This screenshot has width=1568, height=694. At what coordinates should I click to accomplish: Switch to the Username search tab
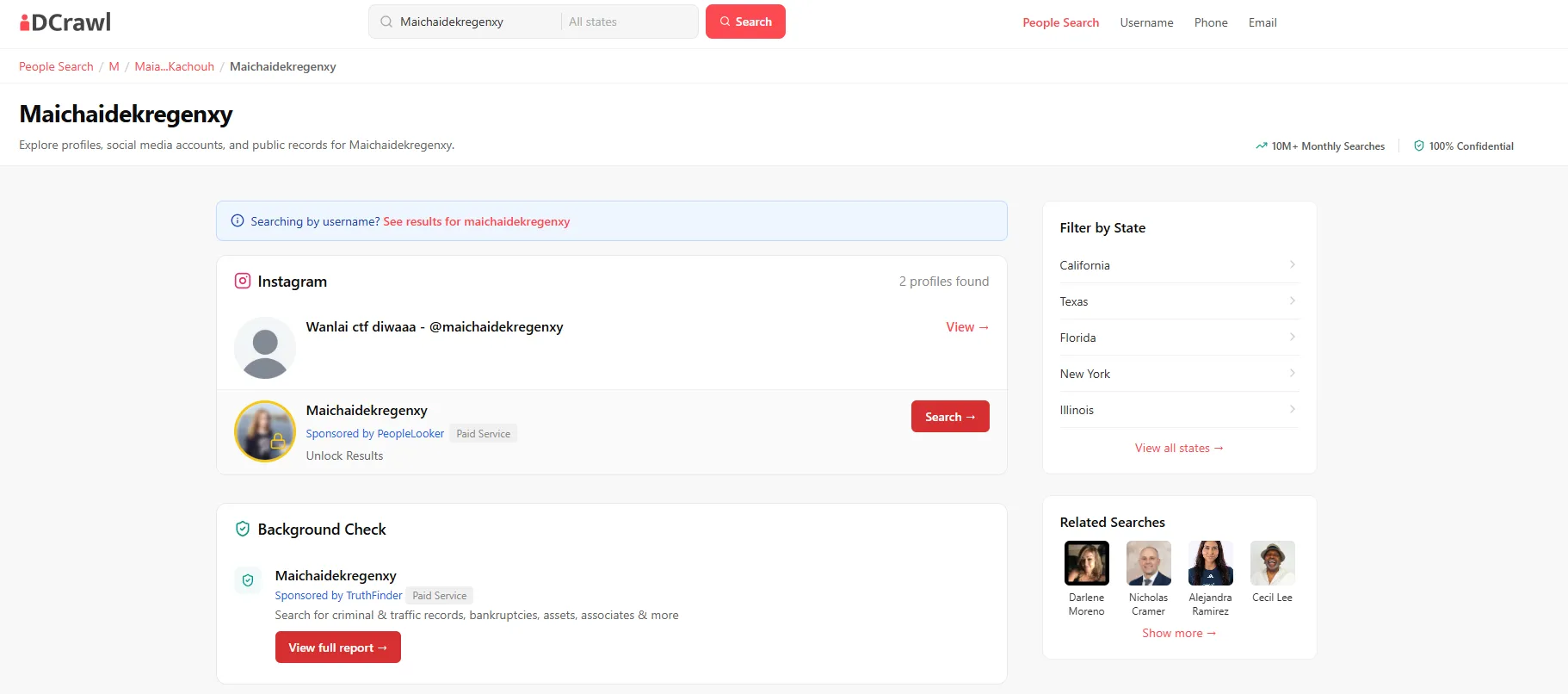1146,22
